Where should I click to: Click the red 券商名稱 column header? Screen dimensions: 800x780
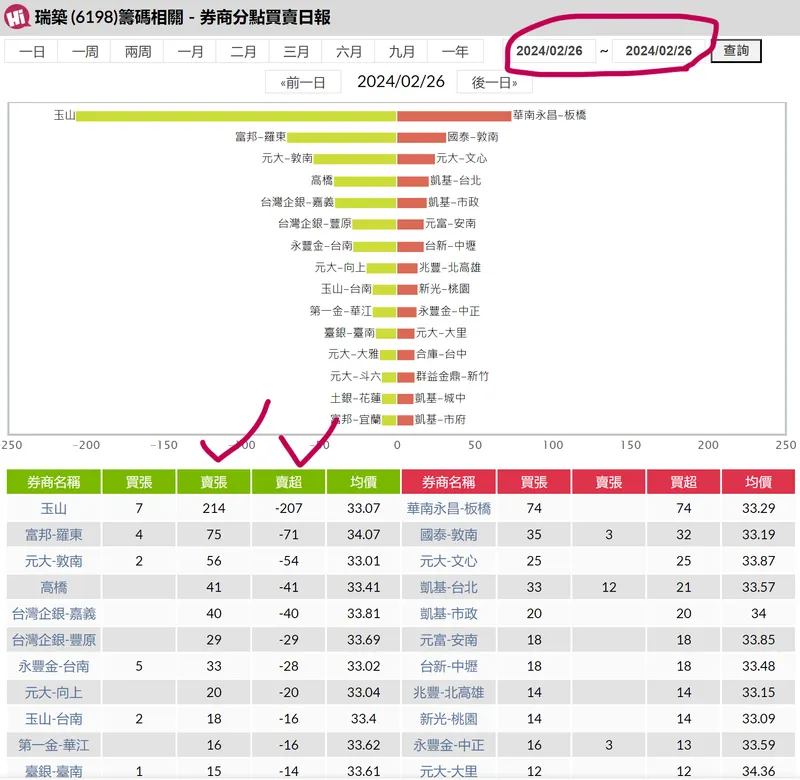(x=448, y=482)
